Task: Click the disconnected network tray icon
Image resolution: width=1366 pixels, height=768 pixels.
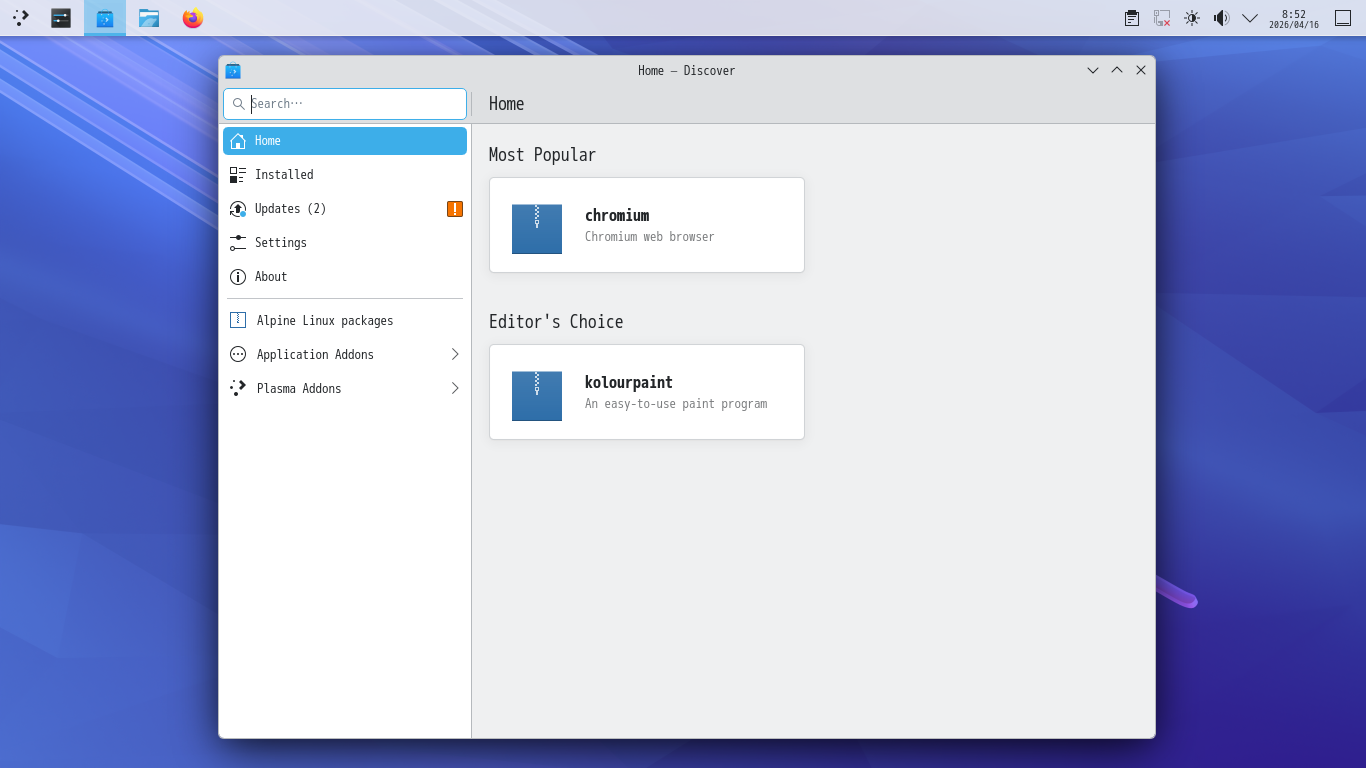Action: point(1162,18)
